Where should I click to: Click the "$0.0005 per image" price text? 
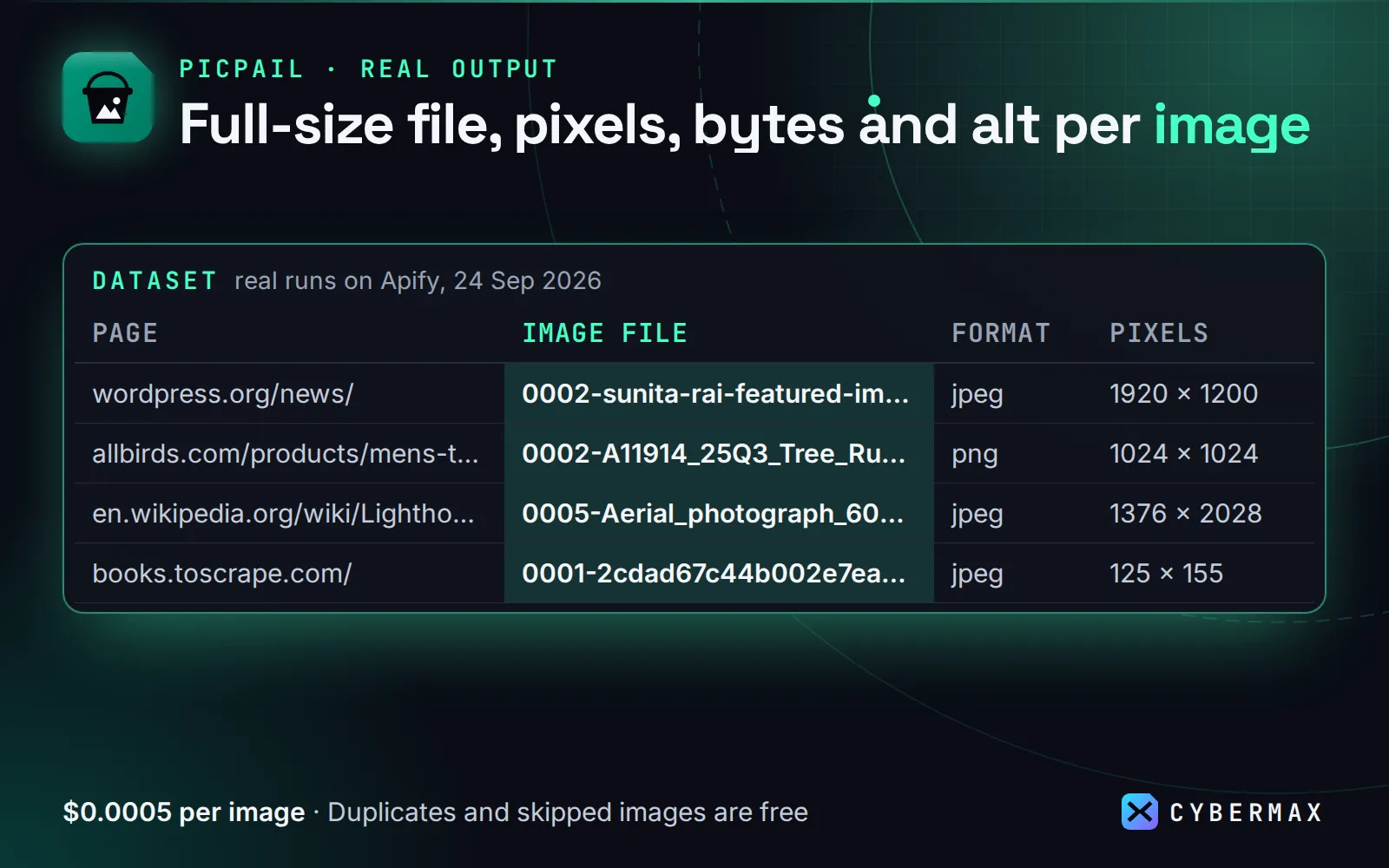[184, 812]
